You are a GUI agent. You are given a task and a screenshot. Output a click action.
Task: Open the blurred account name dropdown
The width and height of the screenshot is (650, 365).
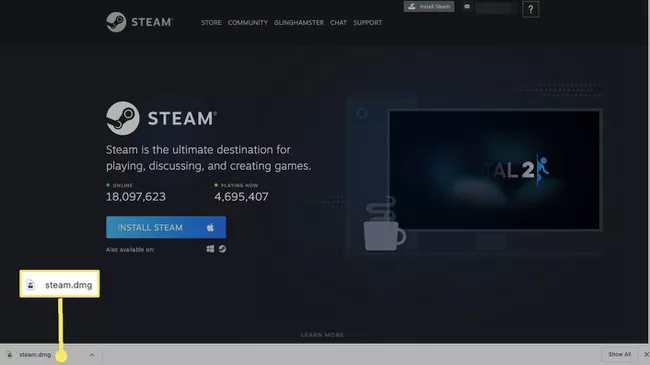[x=496, y=8]
